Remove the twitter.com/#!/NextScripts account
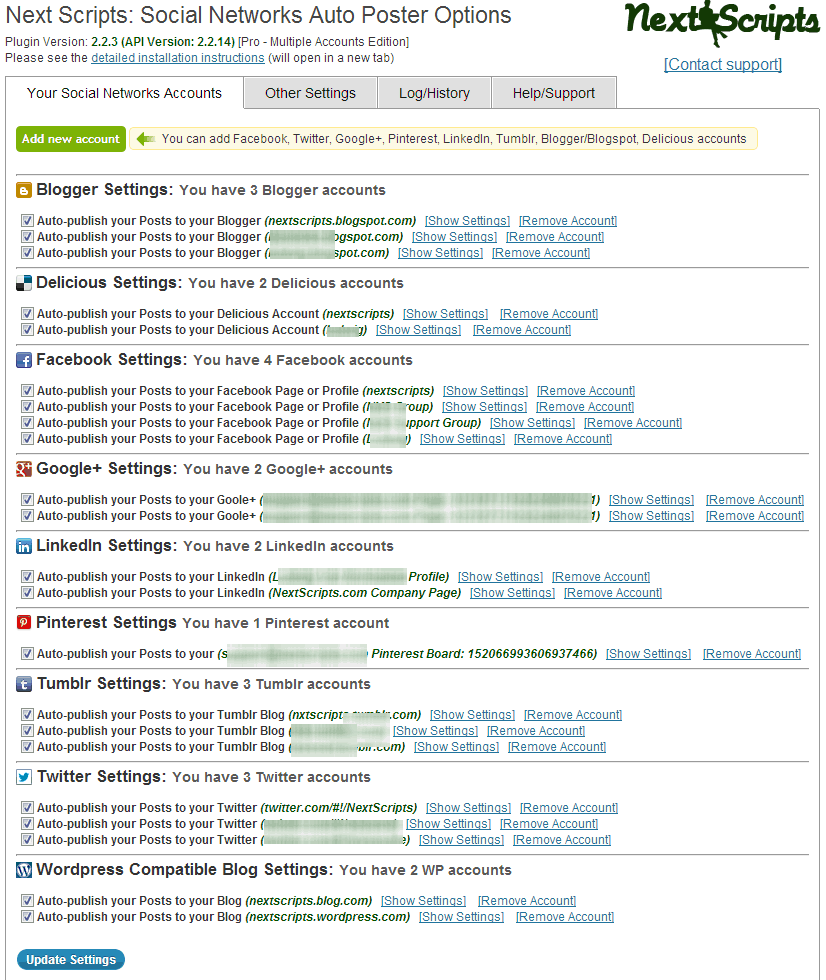The image size is (826, 980). 569,808
